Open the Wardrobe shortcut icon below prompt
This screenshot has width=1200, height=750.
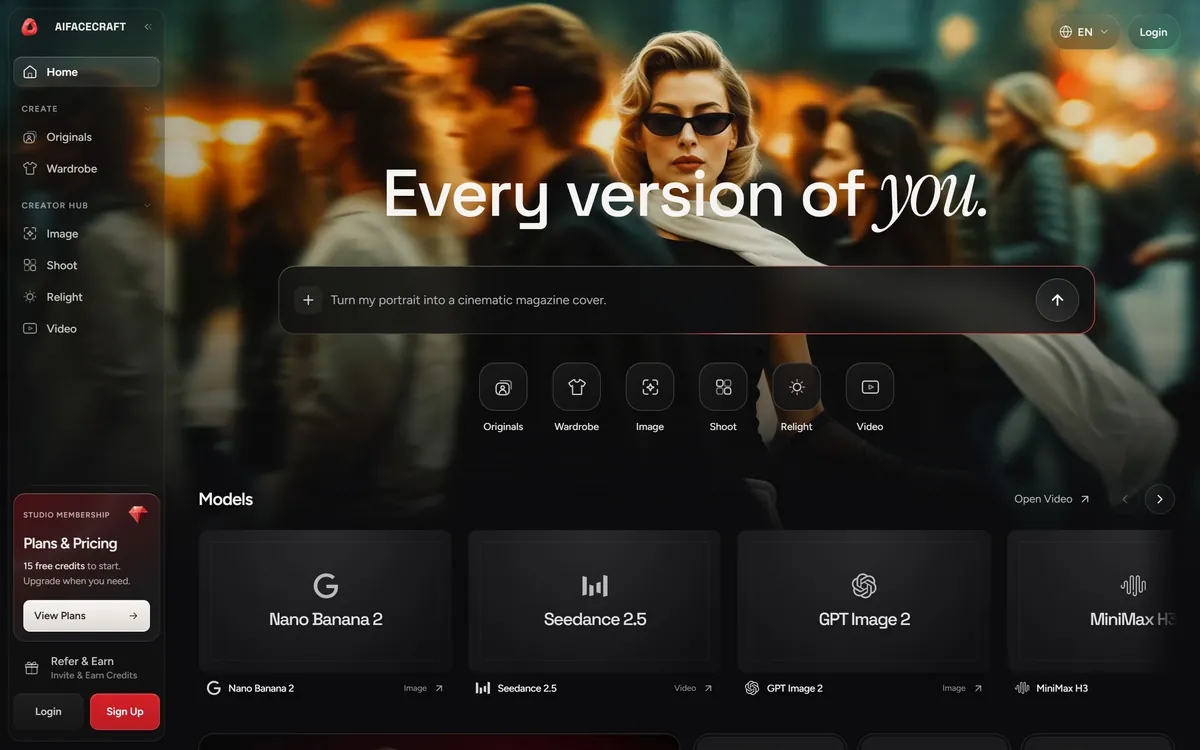[577, 387]
